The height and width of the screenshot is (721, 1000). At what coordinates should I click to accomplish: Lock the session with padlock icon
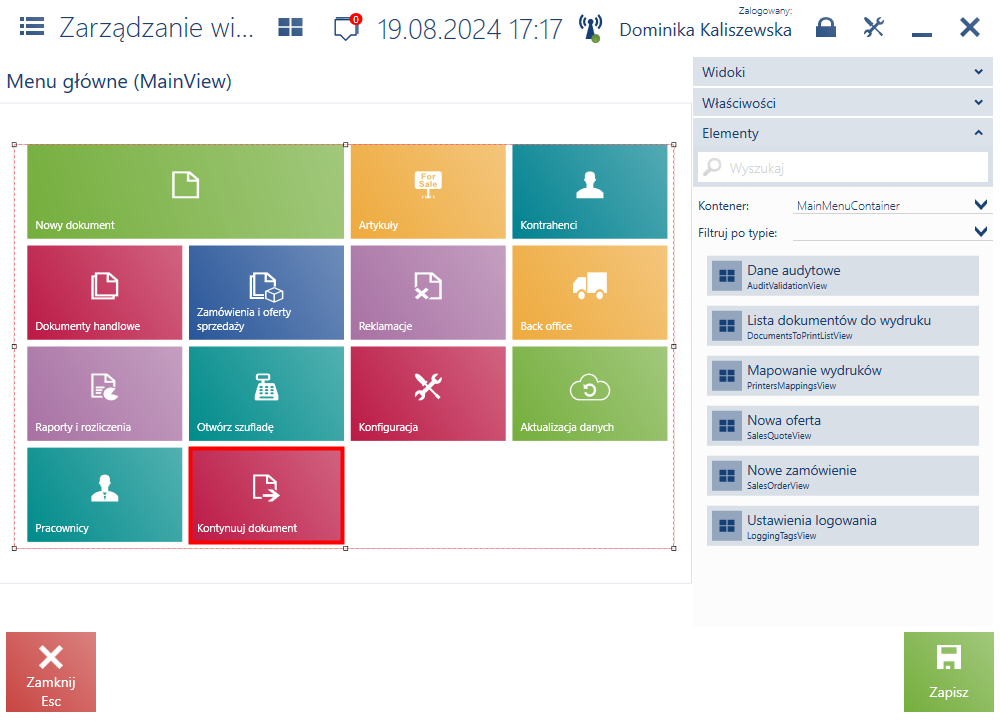click(x=826, y=27)
